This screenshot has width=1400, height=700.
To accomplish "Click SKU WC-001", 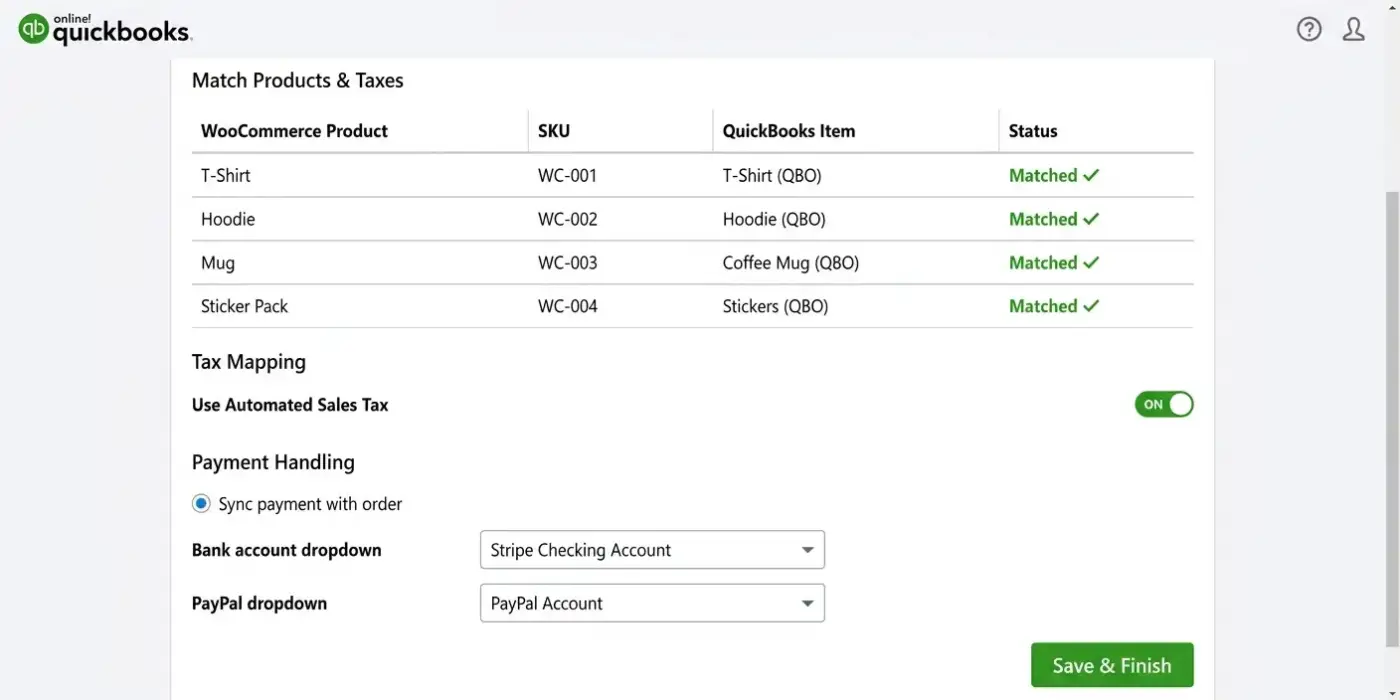I will pos(567,175).
